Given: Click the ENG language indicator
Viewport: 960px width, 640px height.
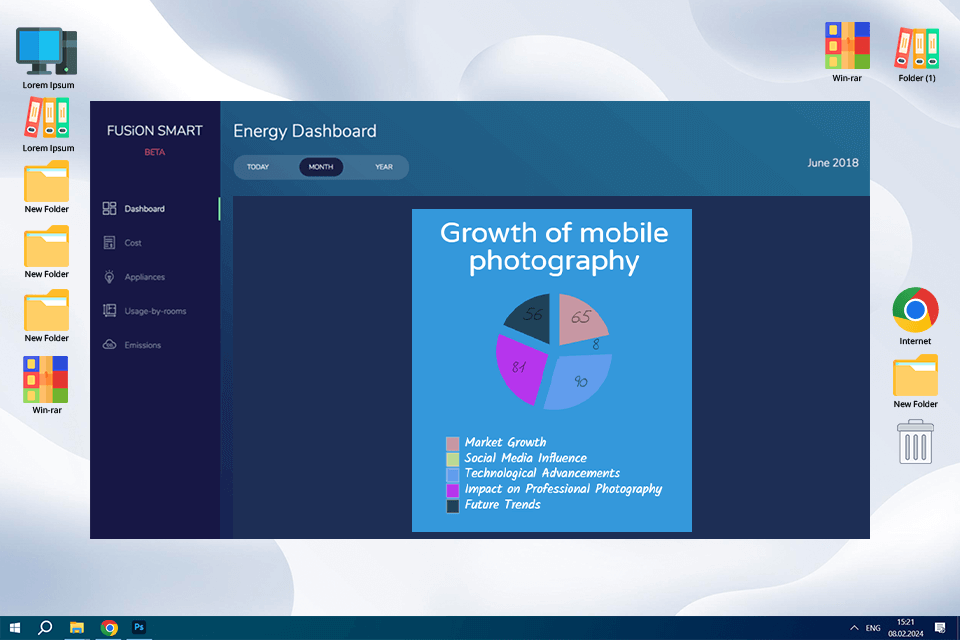Looking at the screenshot, I should pos(873,628).
